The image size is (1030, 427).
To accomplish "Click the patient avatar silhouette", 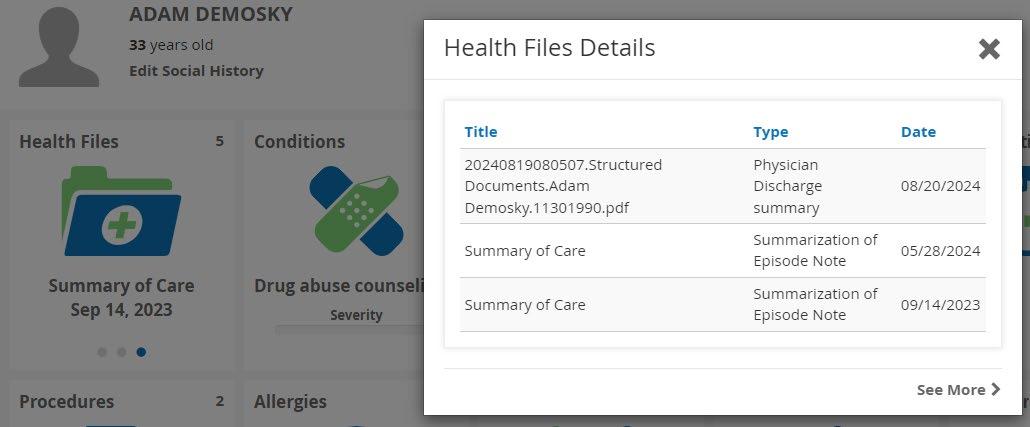I will click(58, 47).
